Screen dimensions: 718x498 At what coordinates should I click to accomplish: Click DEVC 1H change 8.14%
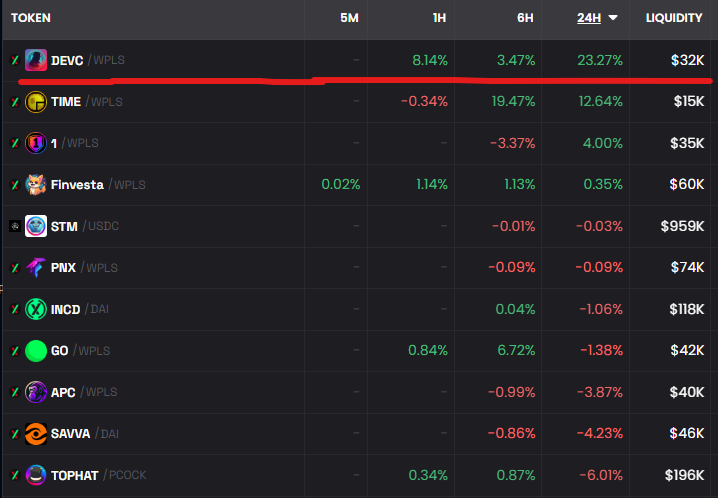click(x=430, y=60)
